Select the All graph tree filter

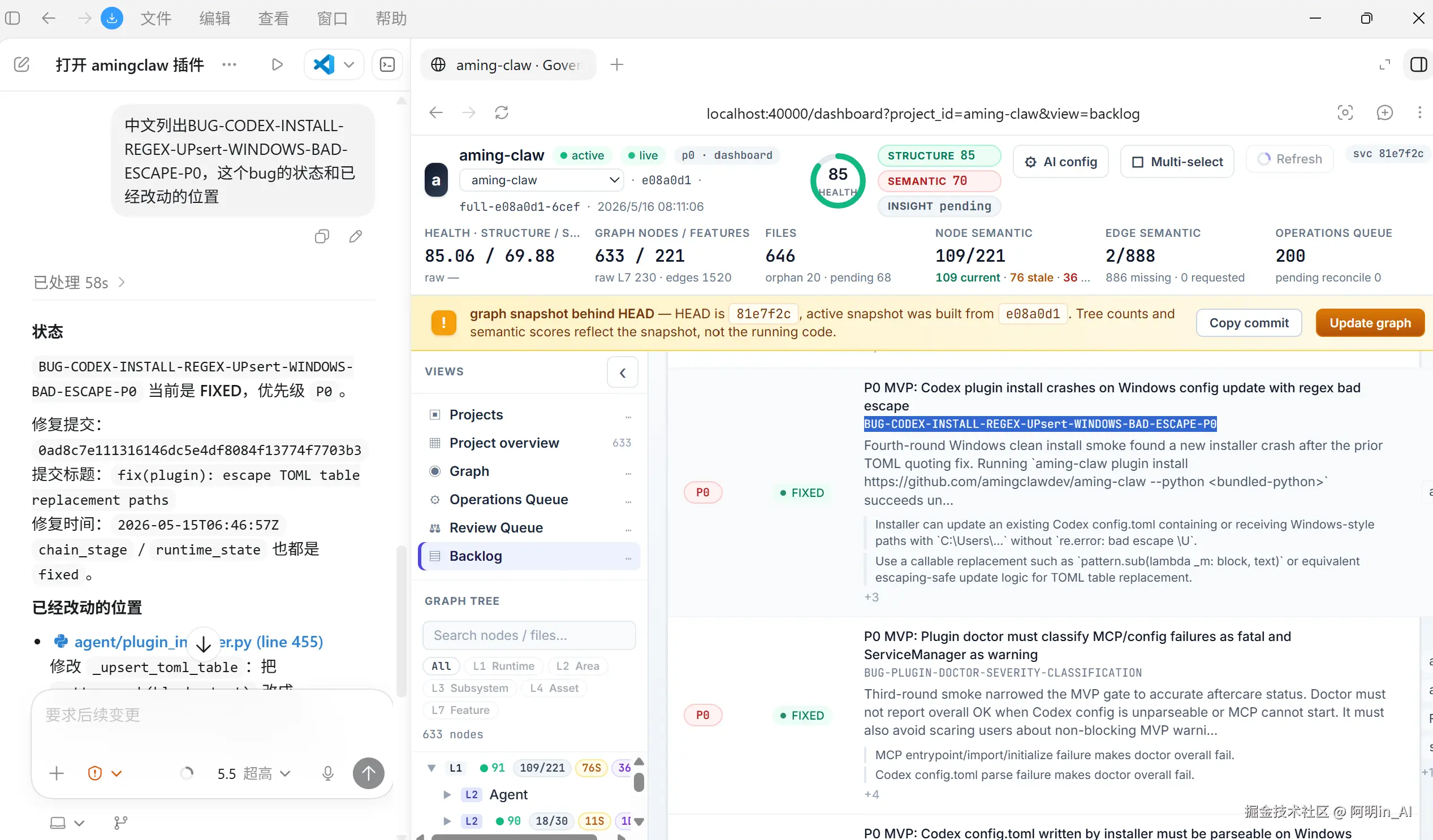[441, 666]
